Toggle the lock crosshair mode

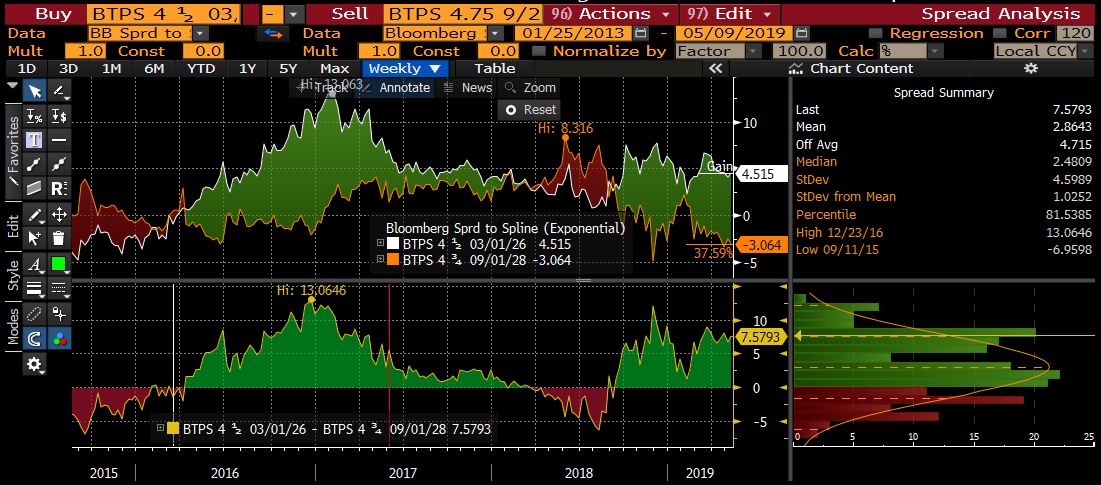[x=60, y=314]
